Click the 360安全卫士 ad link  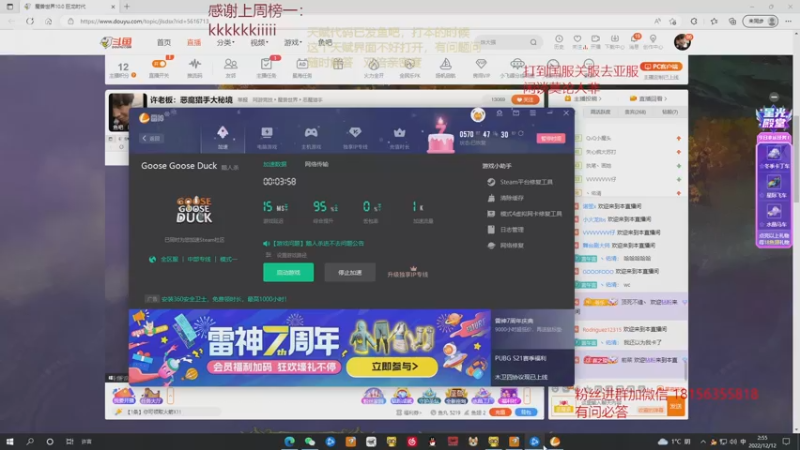223,299
